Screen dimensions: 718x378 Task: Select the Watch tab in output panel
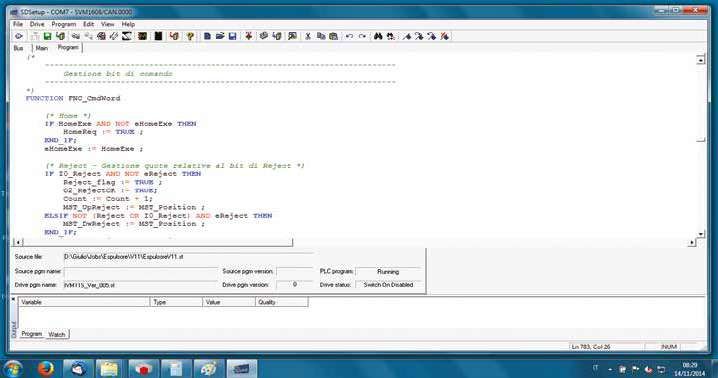click(57, 334)
